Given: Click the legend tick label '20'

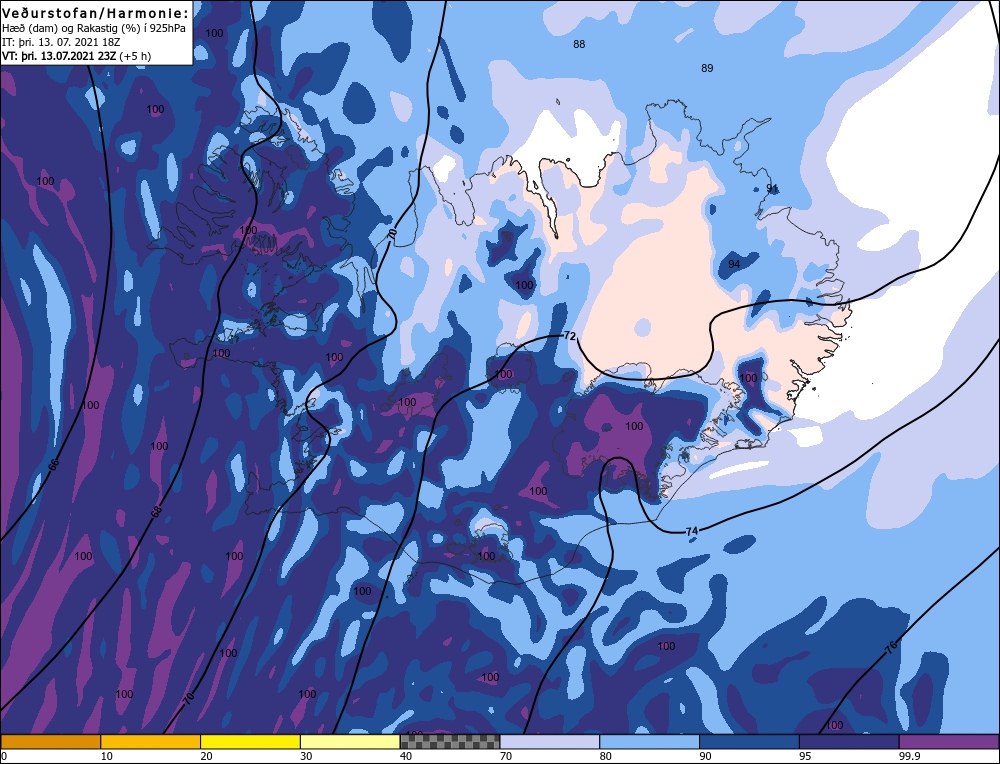Looking at the screenshot, I should 206,756.
